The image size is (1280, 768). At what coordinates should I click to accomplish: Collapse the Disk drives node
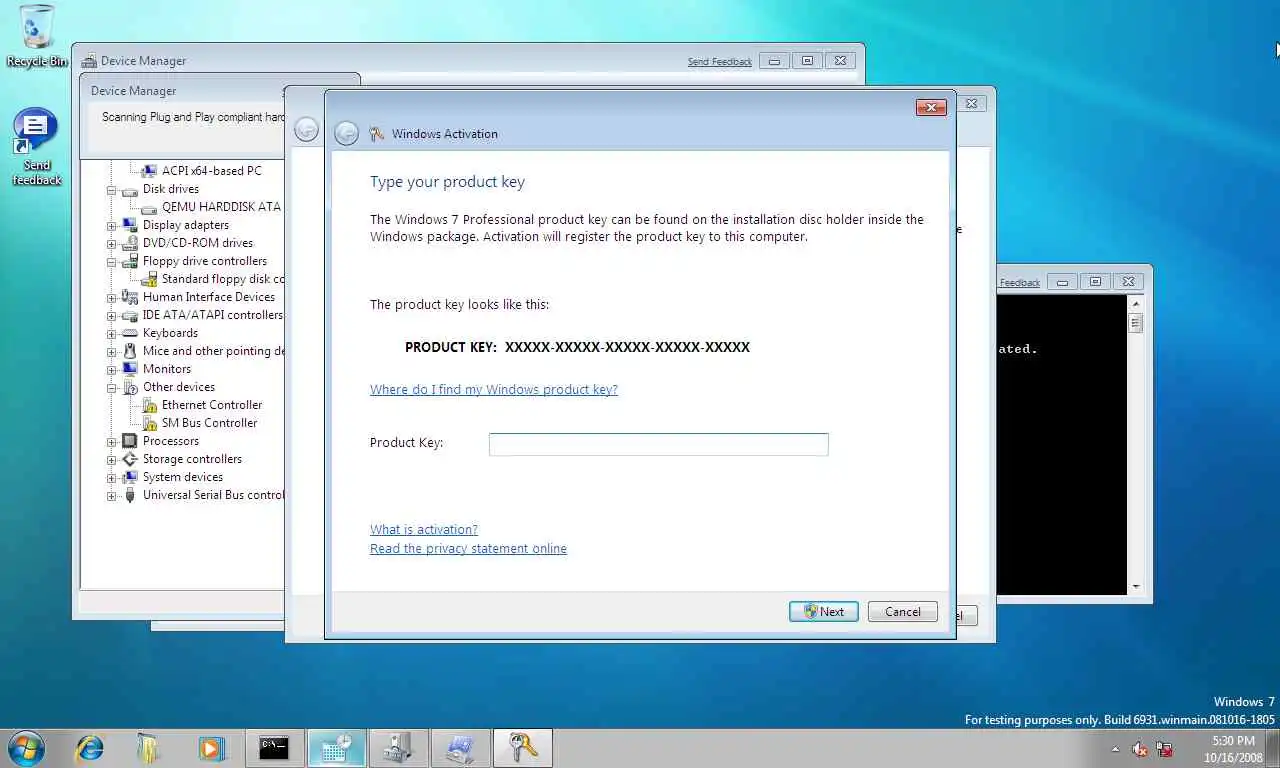(x=112, y=189)
